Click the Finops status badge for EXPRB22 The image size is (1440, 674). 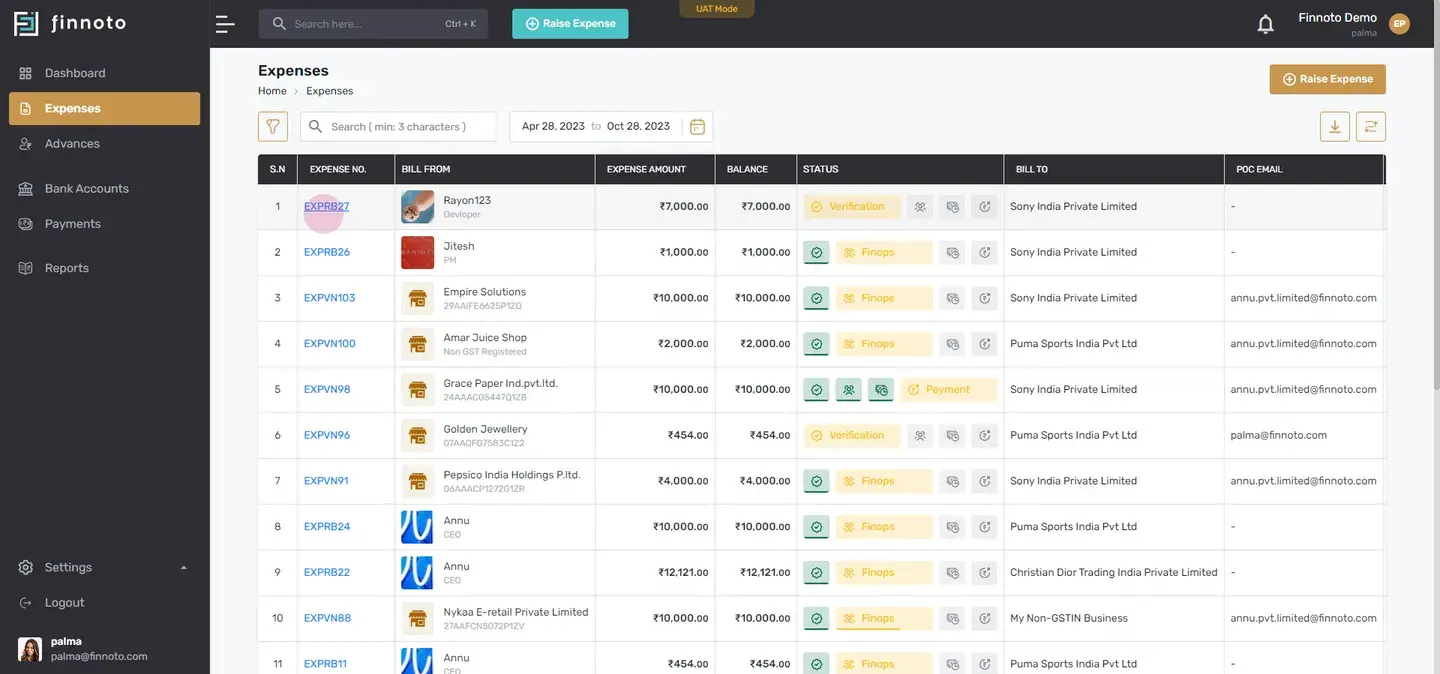pyautogui.click(x=884, y=573)
